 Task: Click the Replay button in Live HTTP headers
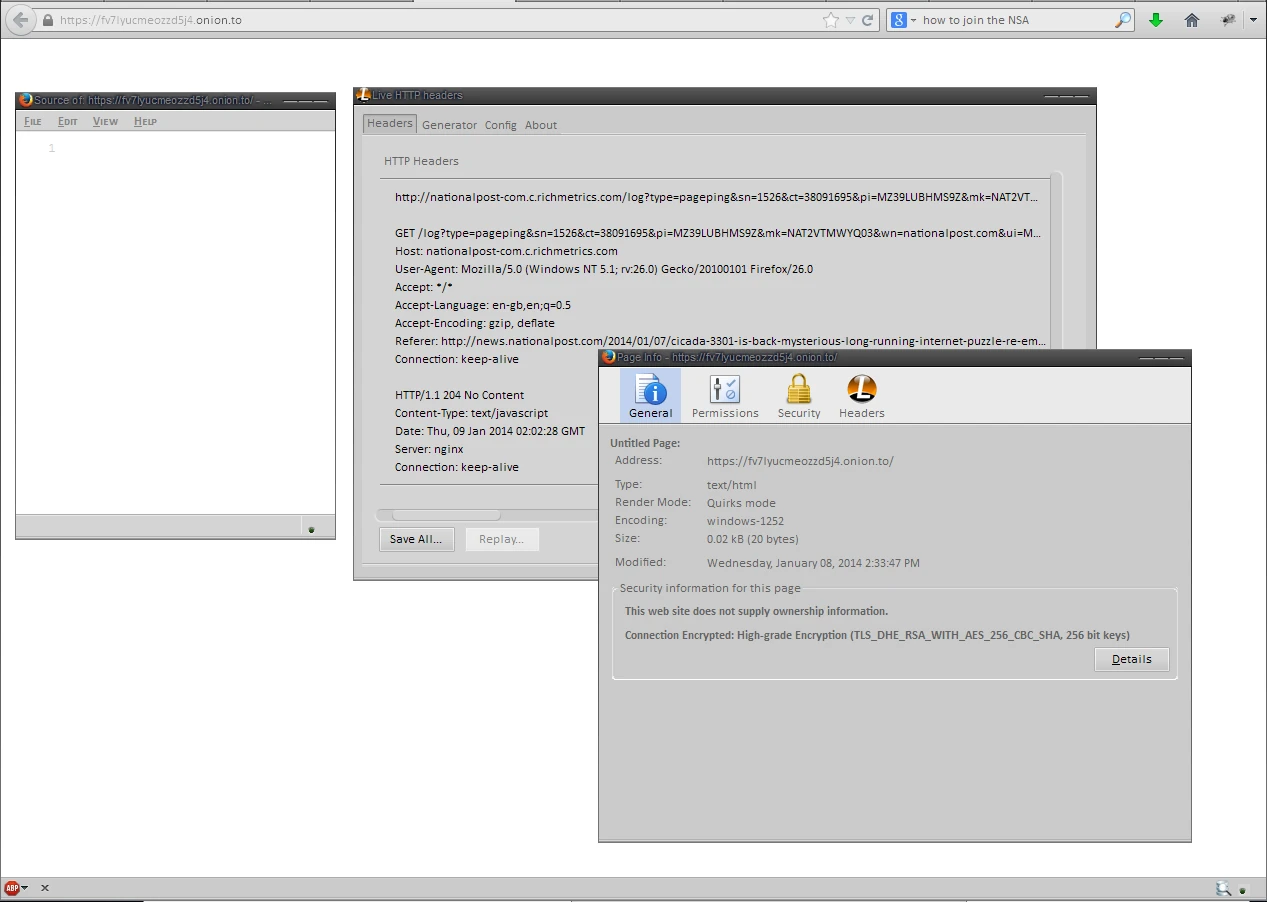502,539
